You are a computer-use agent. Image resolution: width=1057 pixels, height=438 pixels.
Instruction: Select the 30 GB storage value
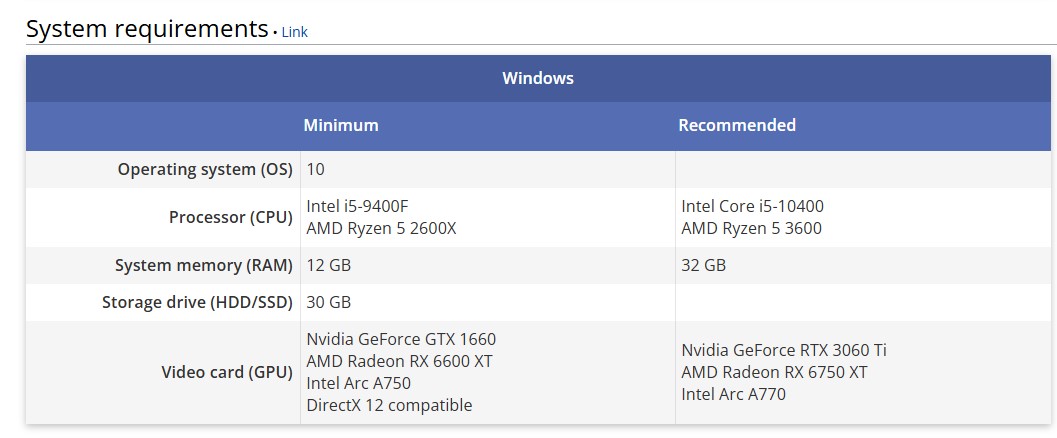pos(329,302)
